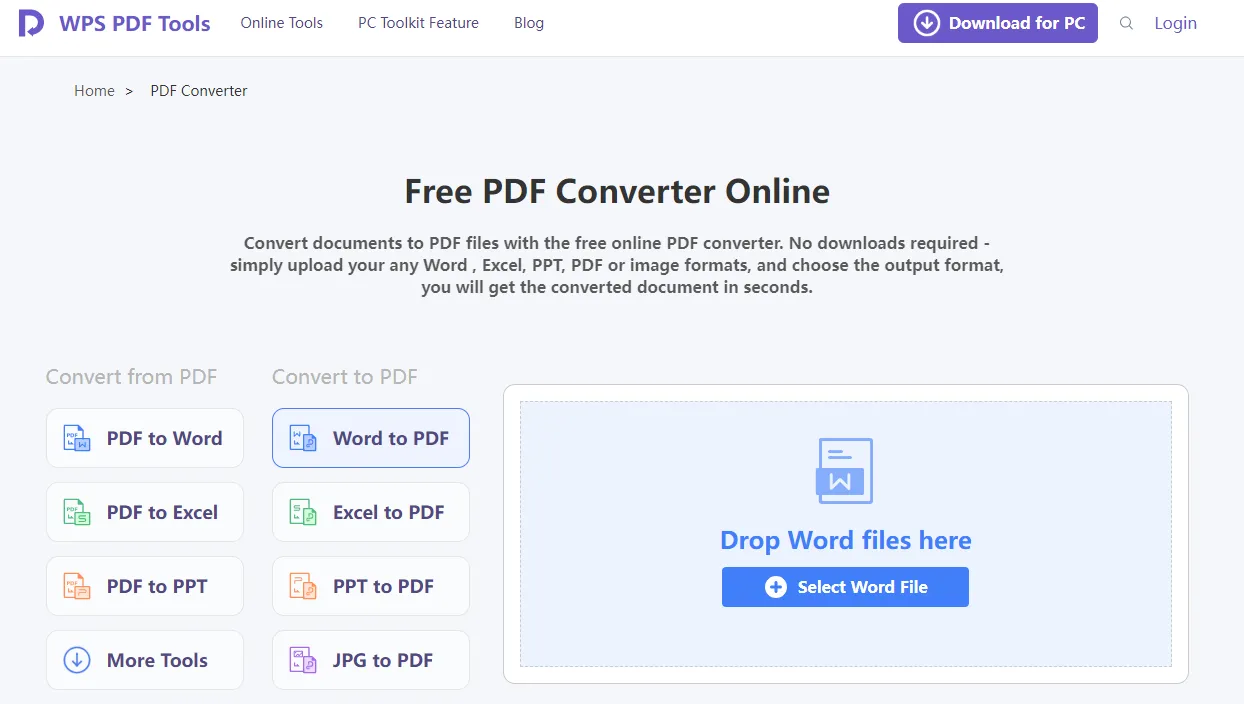
Task: Select the PPT to PDF conversion icon
Action: [x=301, y=586]
